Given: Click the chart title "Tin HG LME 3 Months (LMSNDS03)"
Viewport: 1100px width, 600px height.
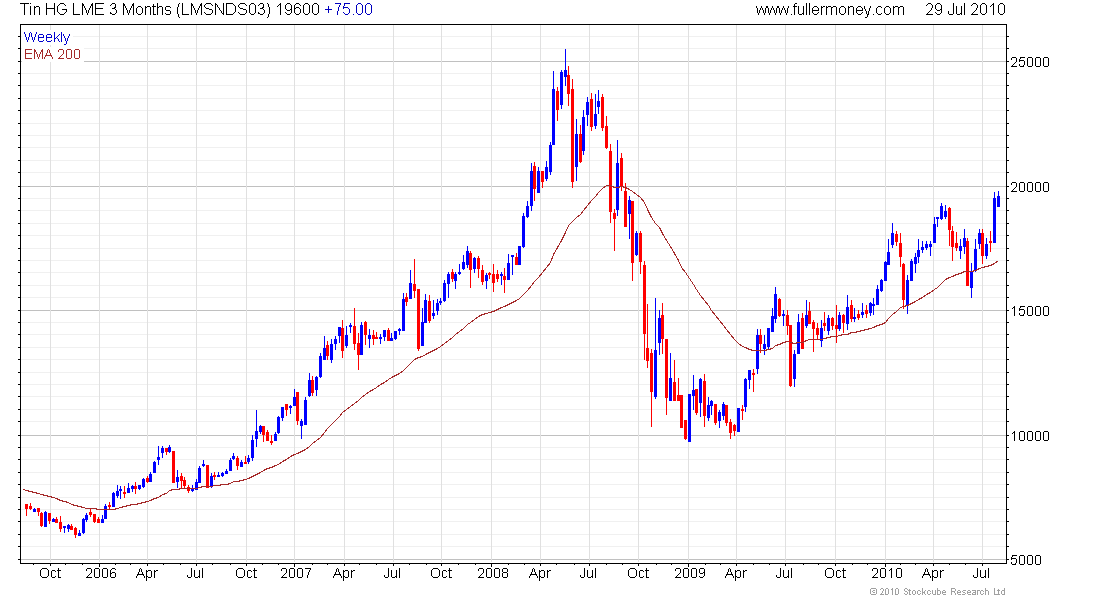Looking at the screenshot, I should pos(145,10).
